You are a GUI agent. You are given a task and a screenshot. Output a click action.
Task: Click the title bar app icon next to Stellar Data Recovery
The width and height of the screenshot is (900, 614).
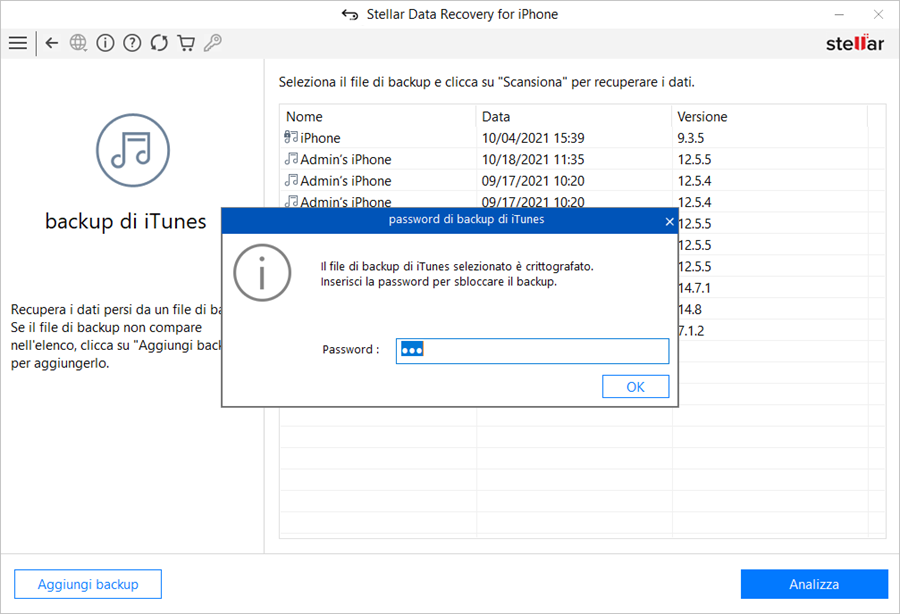[350, 14]
